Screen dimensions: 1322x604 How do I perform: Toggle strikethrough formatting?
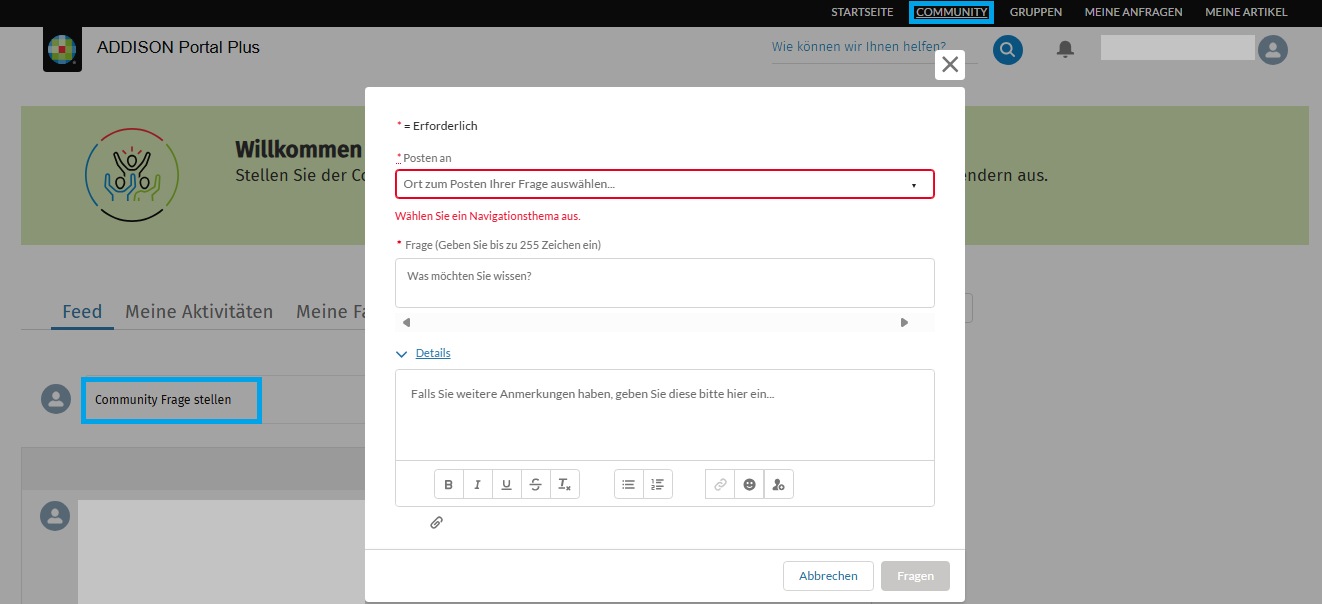(x=536, y=485)
